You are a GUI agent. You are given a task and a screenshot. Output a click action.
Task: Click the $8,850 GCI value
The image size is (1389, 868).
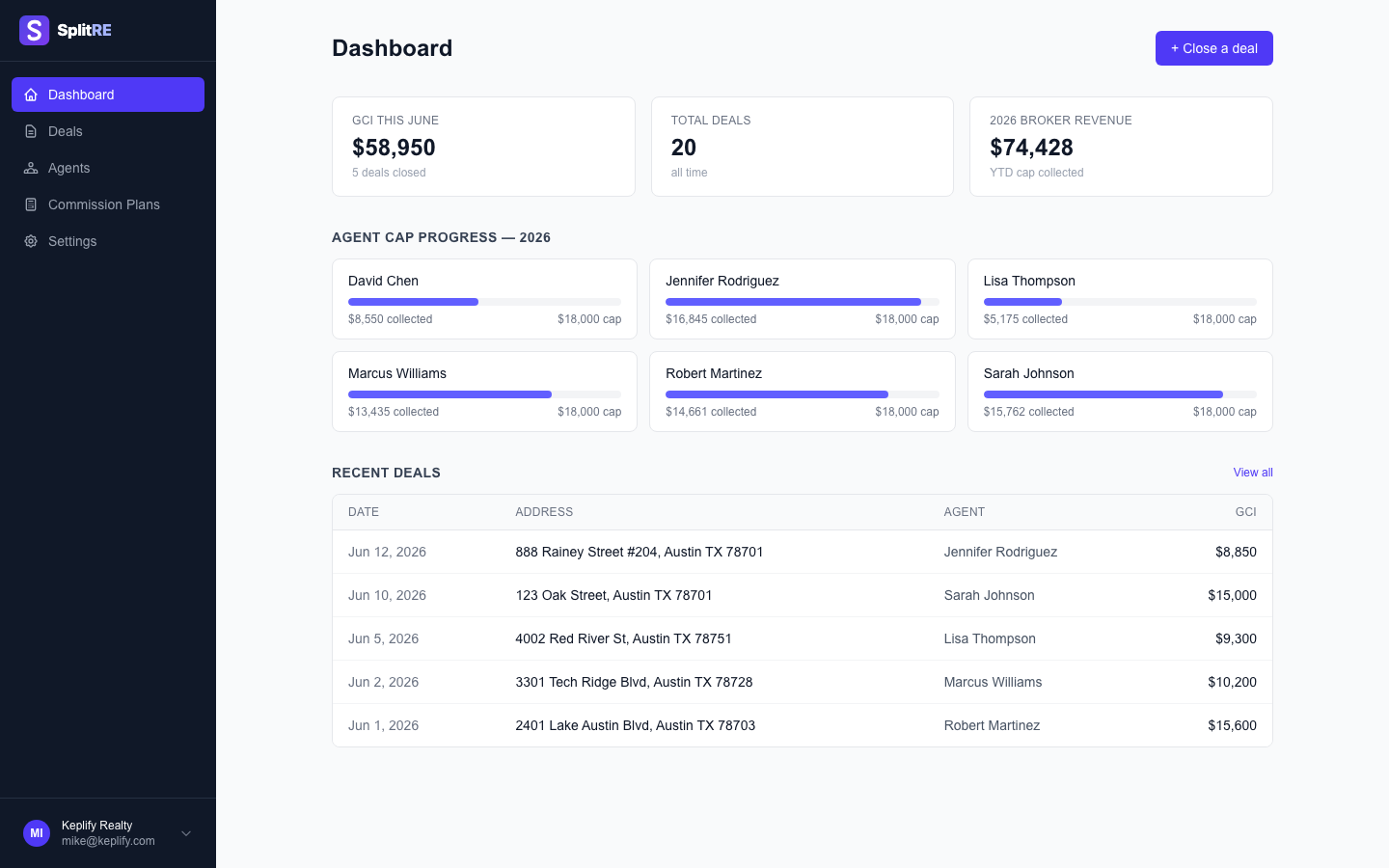coord(1236,552)
